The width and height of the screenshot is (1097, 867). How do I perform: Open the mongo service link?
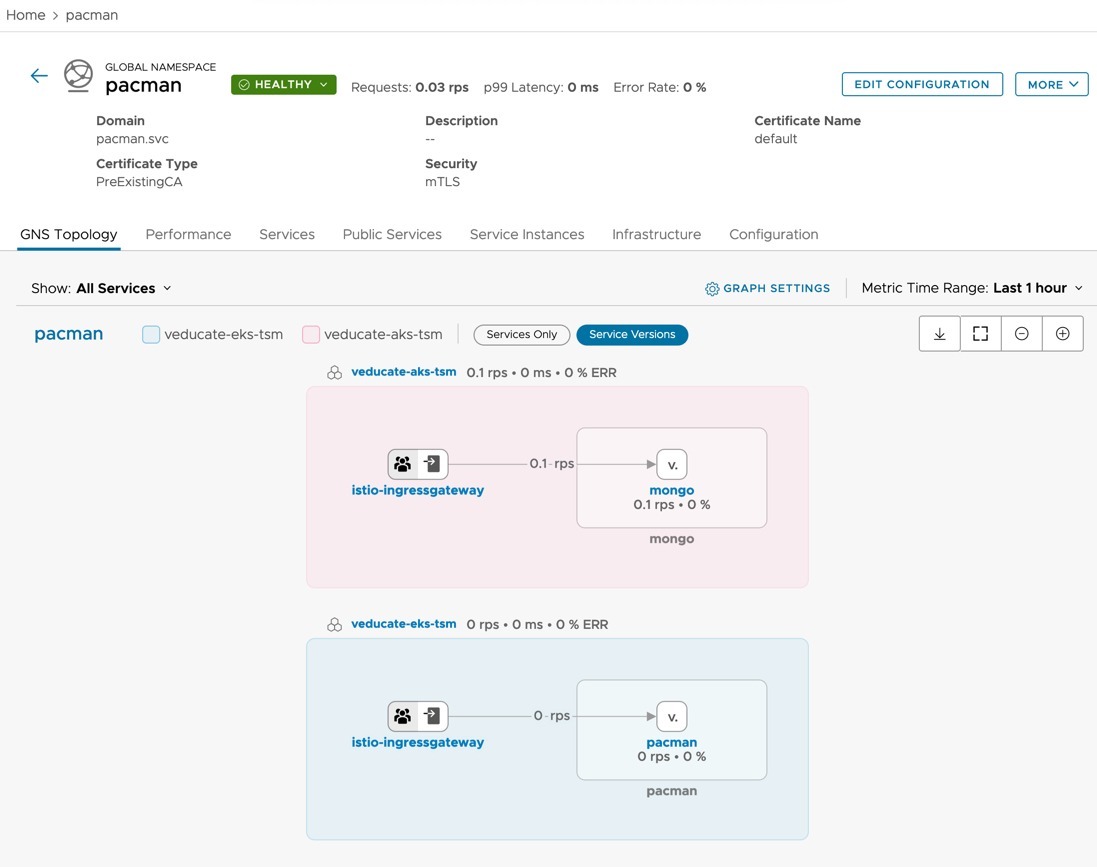pyautogui.click(x=672, y=491)
